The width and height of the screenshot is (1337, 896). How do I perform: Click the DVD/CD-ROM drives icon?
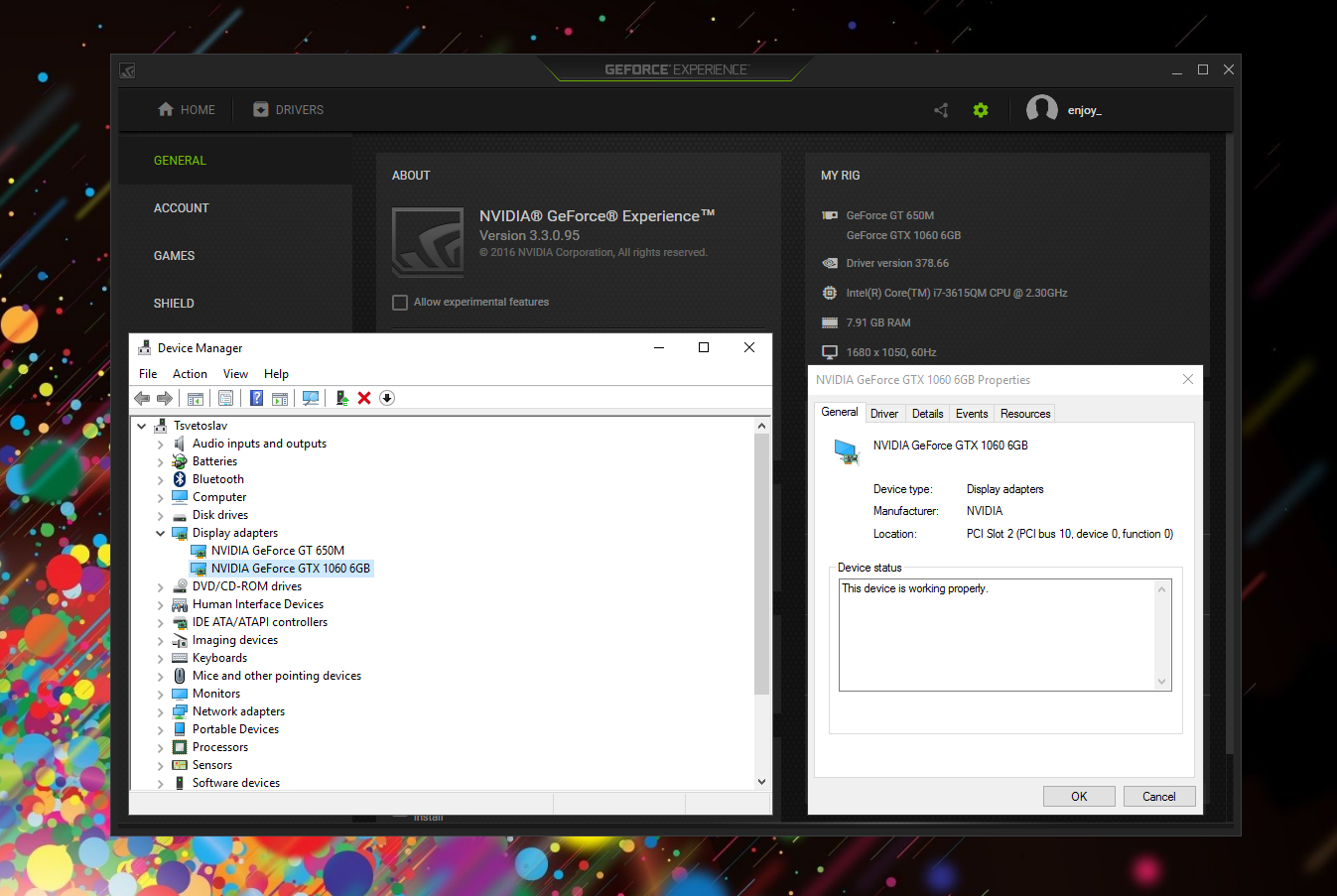(180, 586)
